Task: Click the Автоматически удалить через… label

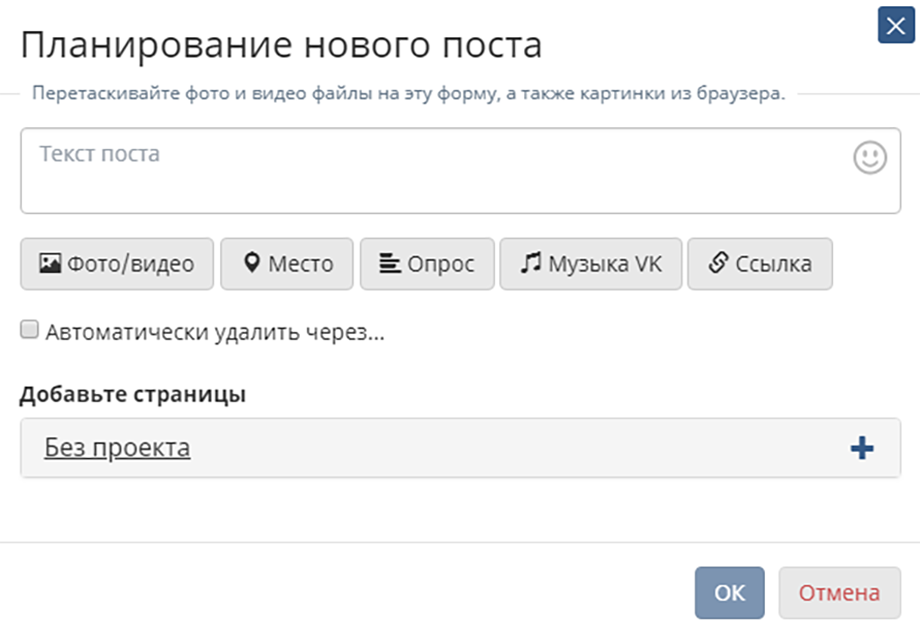Action: [215, 332]
